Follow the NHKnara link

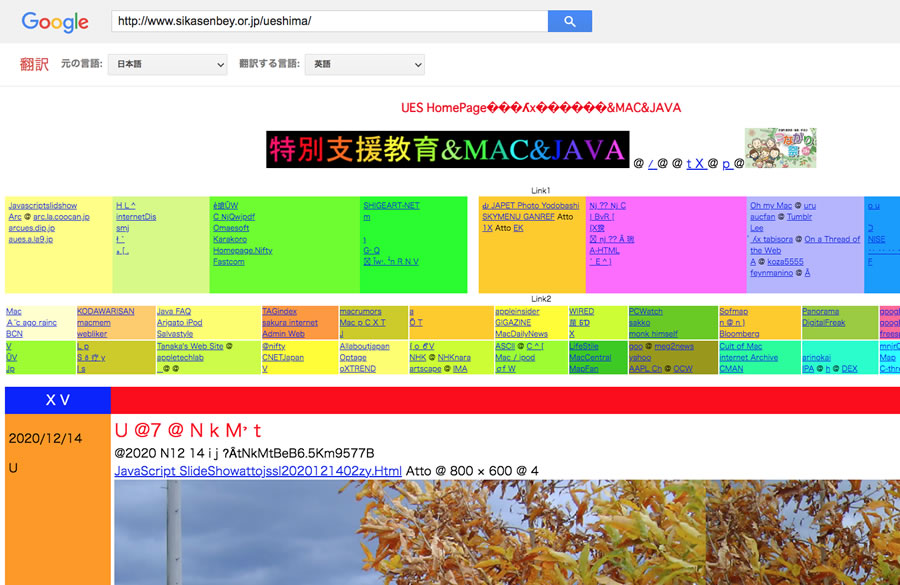454,357
